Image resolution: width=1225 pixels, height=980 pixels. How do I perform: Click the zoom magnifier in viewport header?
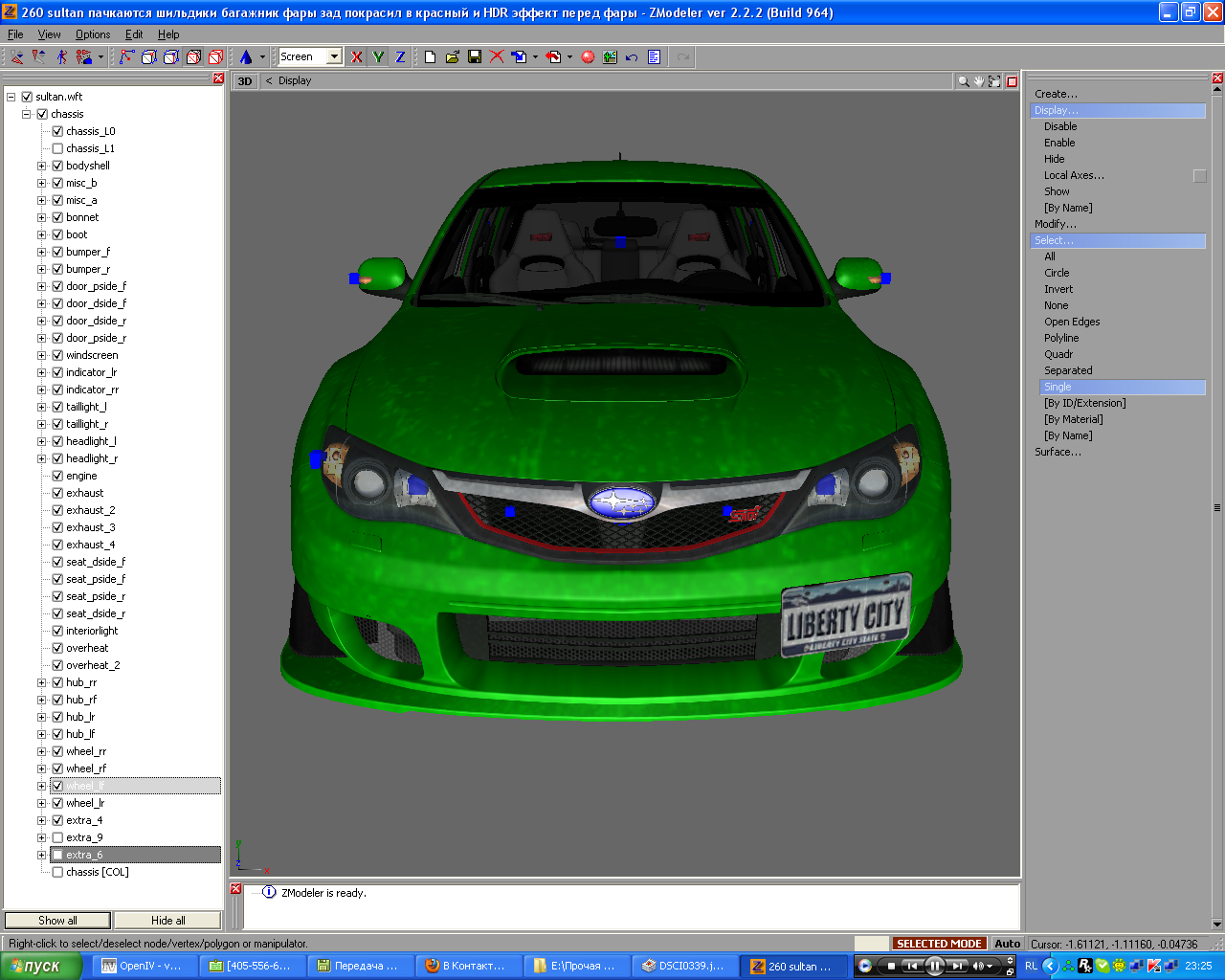[963, 81]
